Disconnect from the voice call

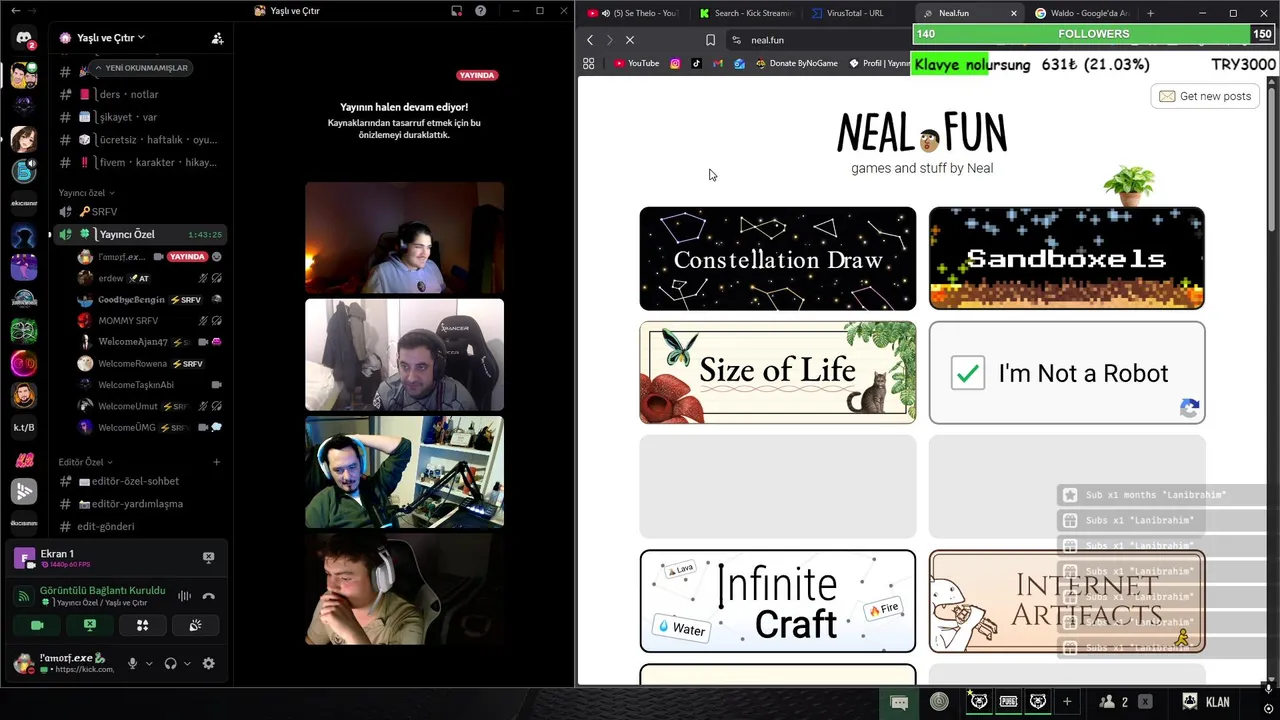(x=208, y=596)
